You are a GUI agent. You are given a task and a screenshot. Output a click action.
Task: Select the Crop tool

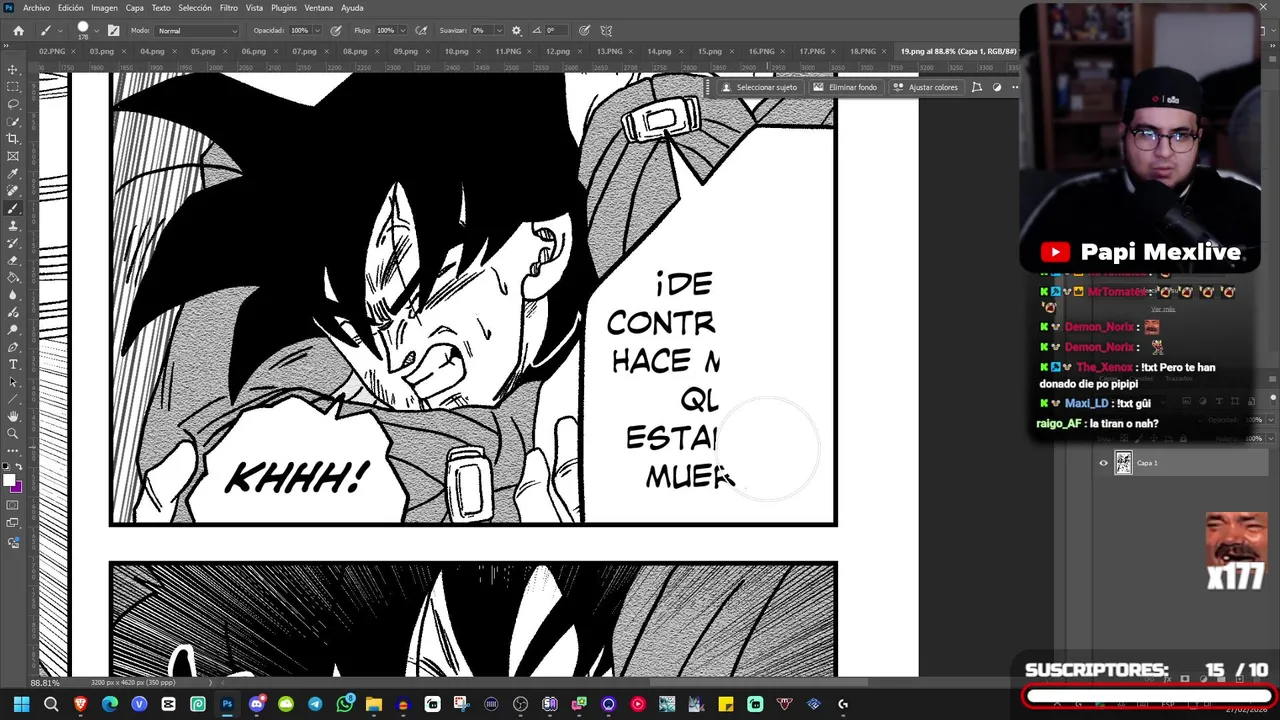coord(13,139)
